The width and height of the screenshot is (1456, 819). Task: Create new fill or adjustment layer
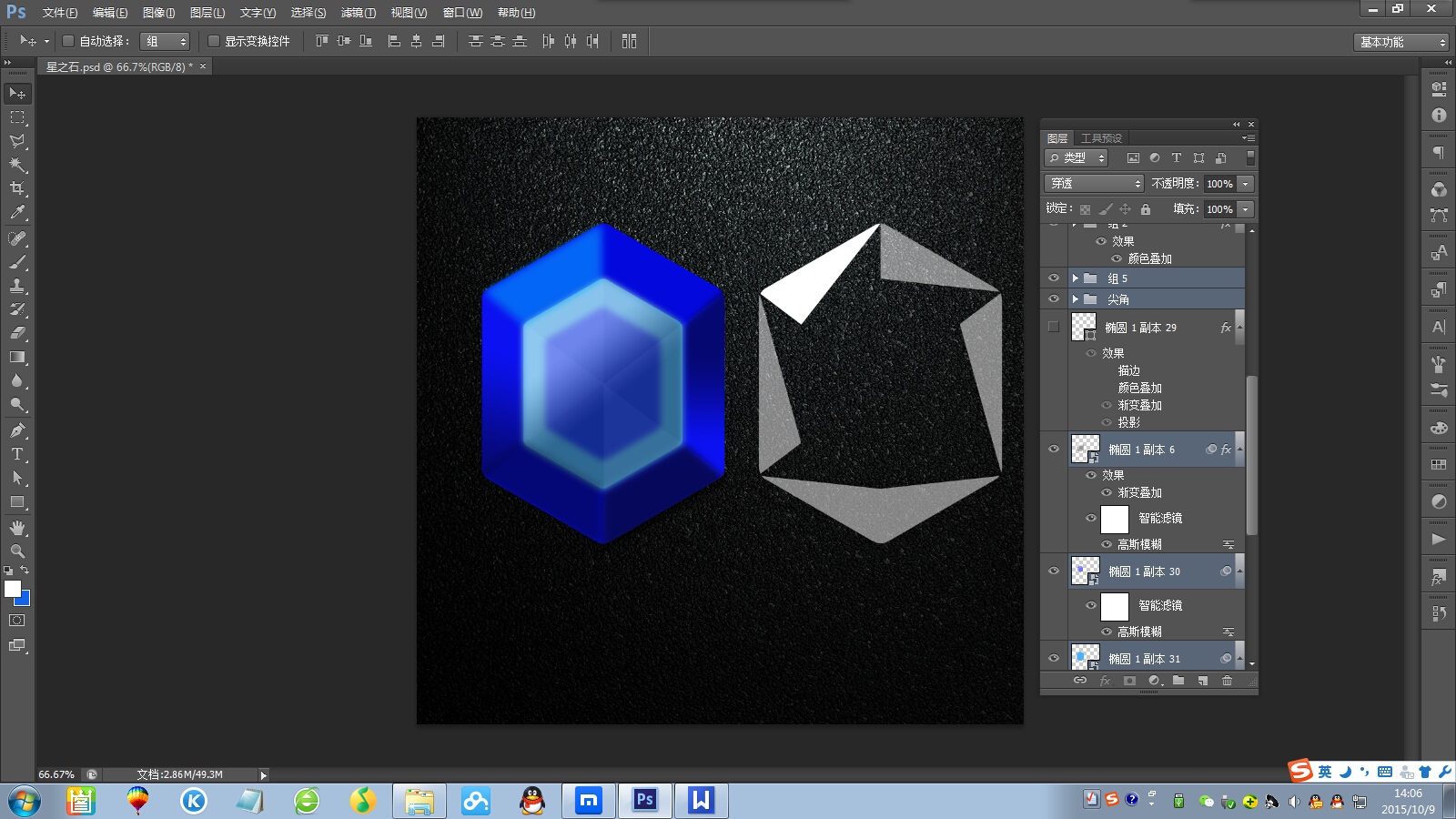tap(1155, 681)
